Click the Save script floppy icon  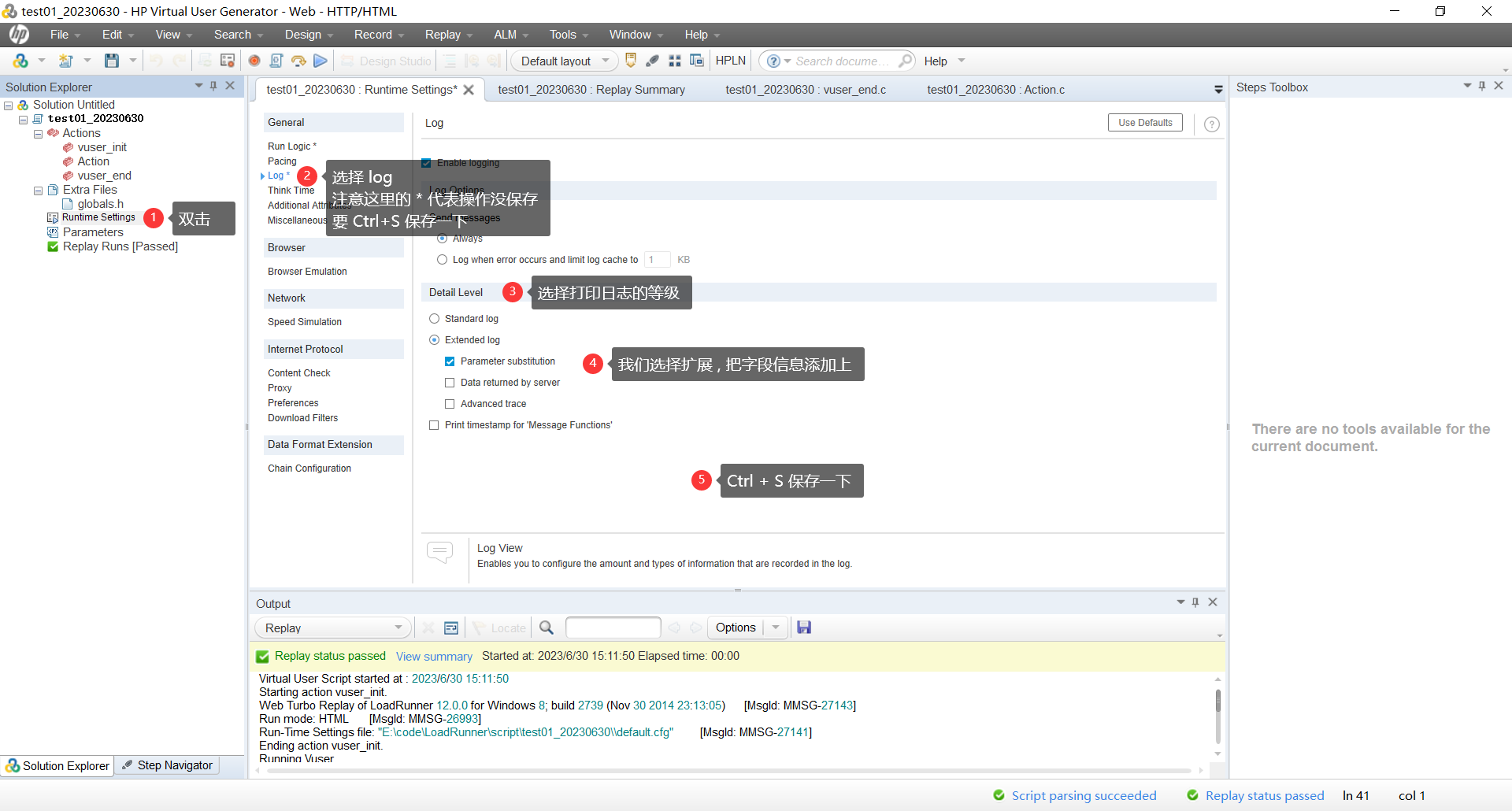(x=112, y=61)
